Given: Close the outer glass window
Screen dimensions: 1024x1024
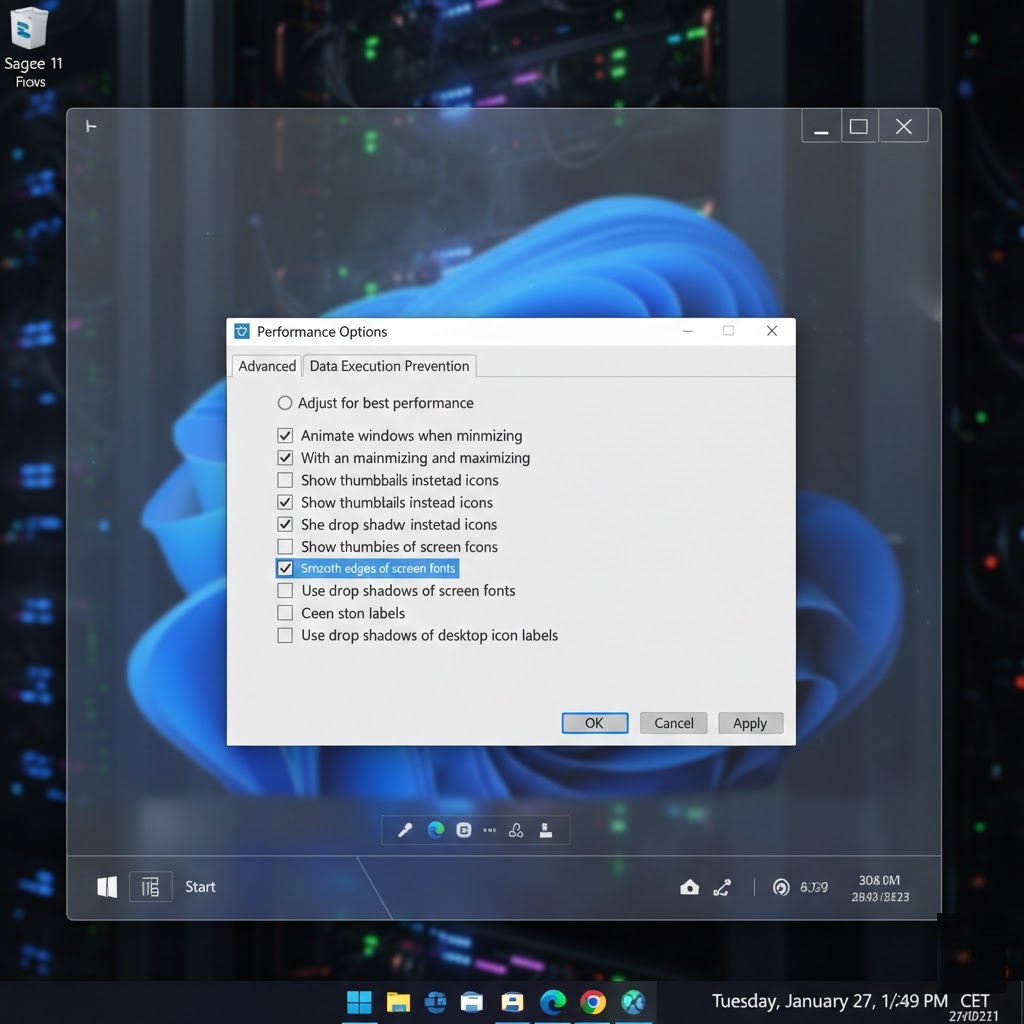Looking at the screenshot, I should pos(903,126).
